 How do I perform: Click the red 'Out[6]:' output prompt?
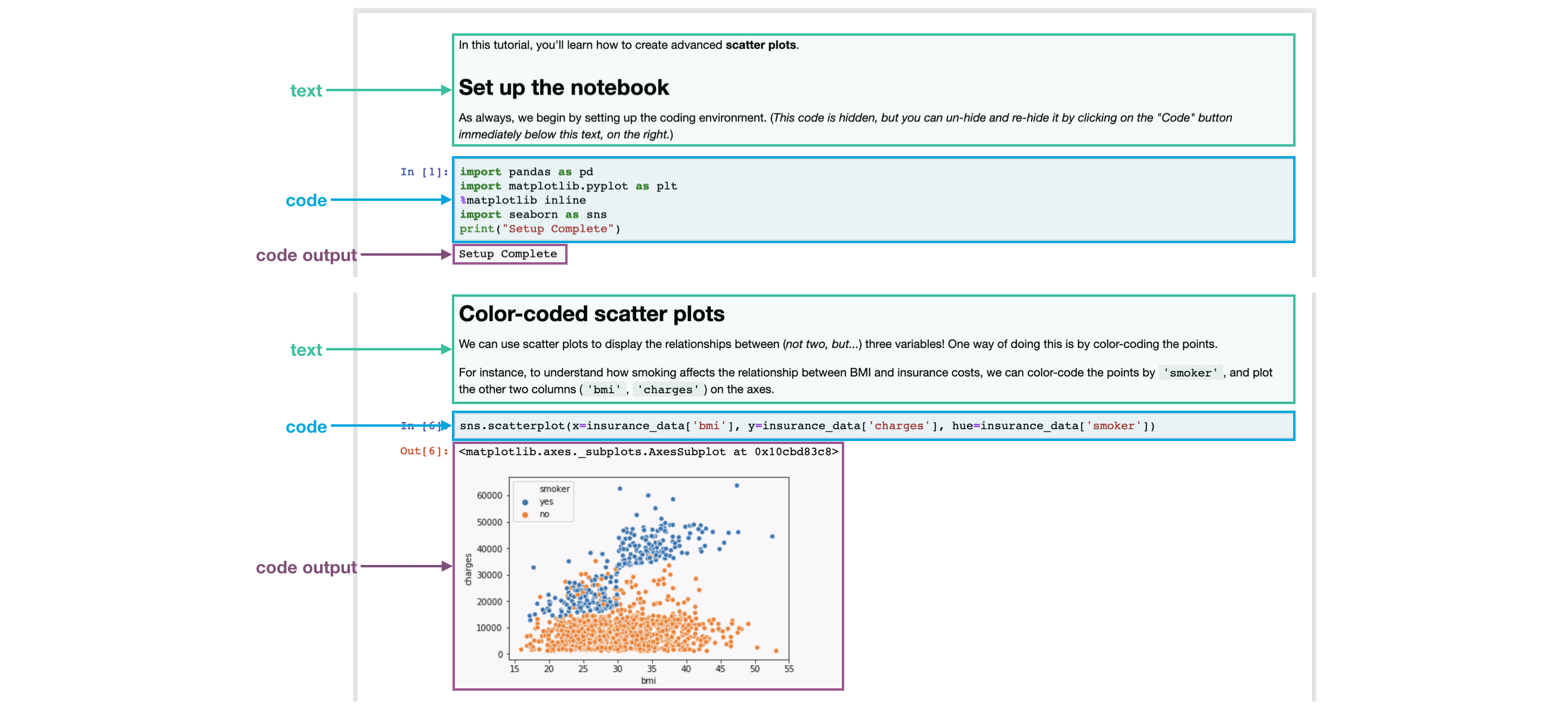point(424,451)
